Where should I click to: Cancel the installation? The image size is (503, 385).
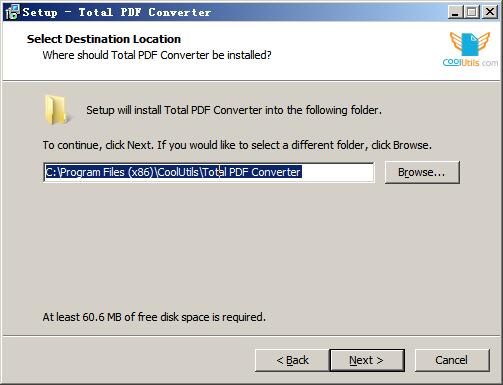click(452, 360)
